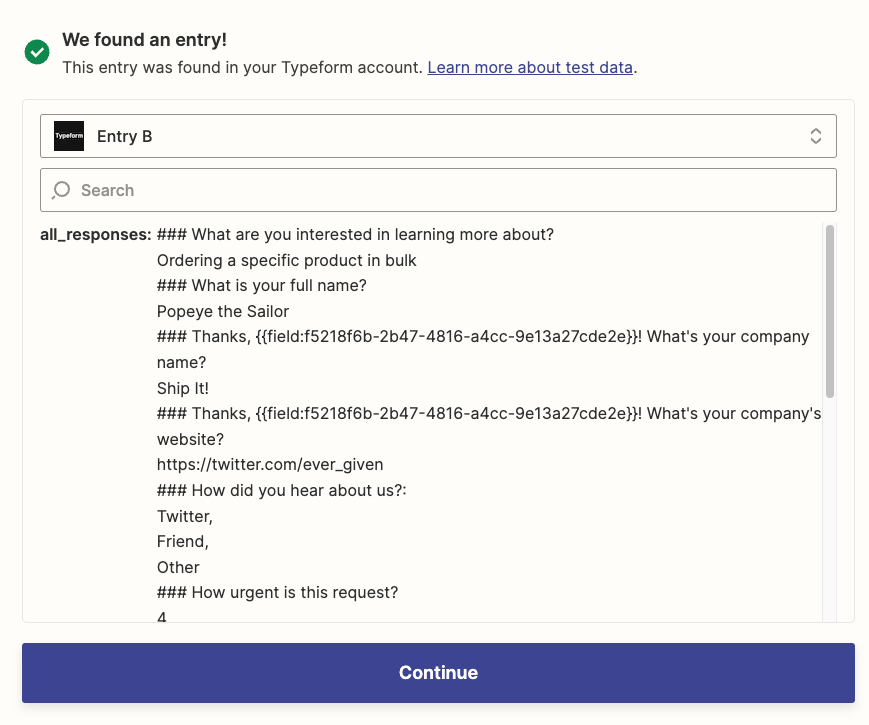Click the "We found an entry!" heading
Image resolution: width=869 pixels, height=725 pixels.
(x=144, y=40)
